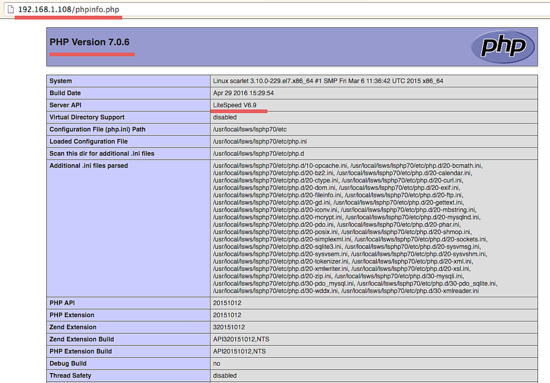This screenshot has height=383, width=550.
Task: Click the Thread Safety row label
Action: (70, 375)
